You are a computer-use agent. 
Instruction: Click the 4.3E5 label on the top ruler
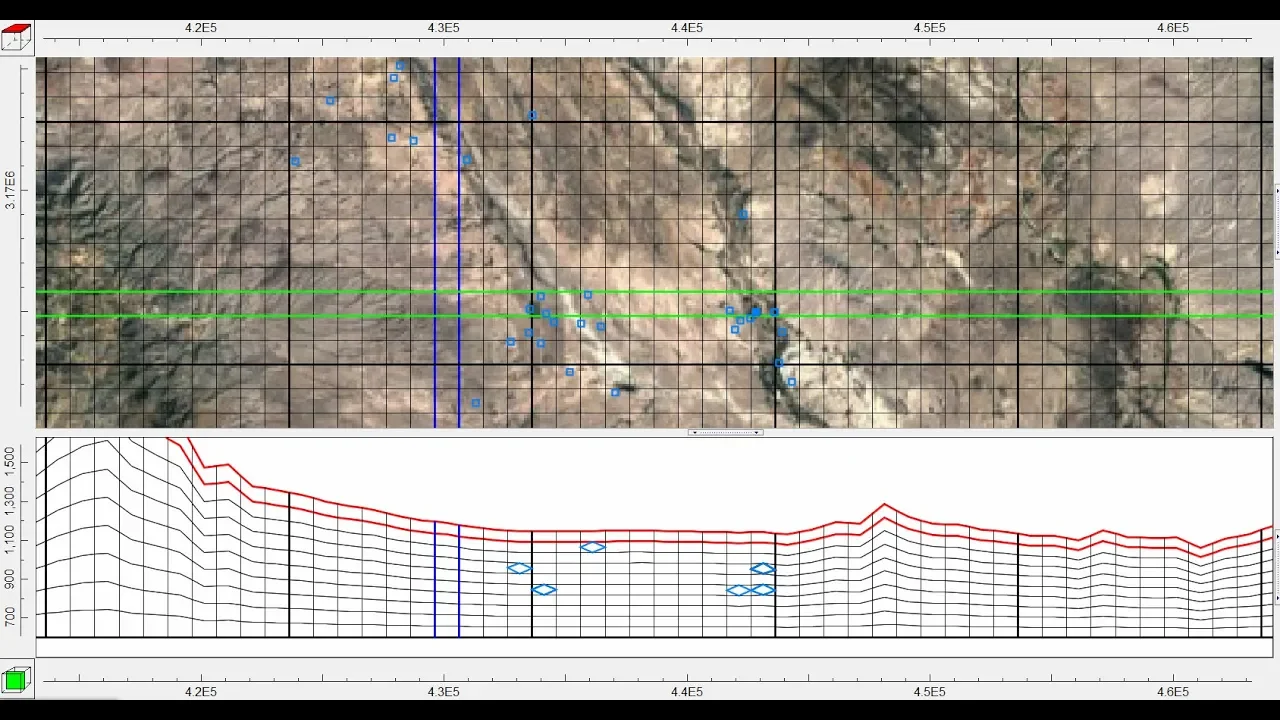point(444,28)
